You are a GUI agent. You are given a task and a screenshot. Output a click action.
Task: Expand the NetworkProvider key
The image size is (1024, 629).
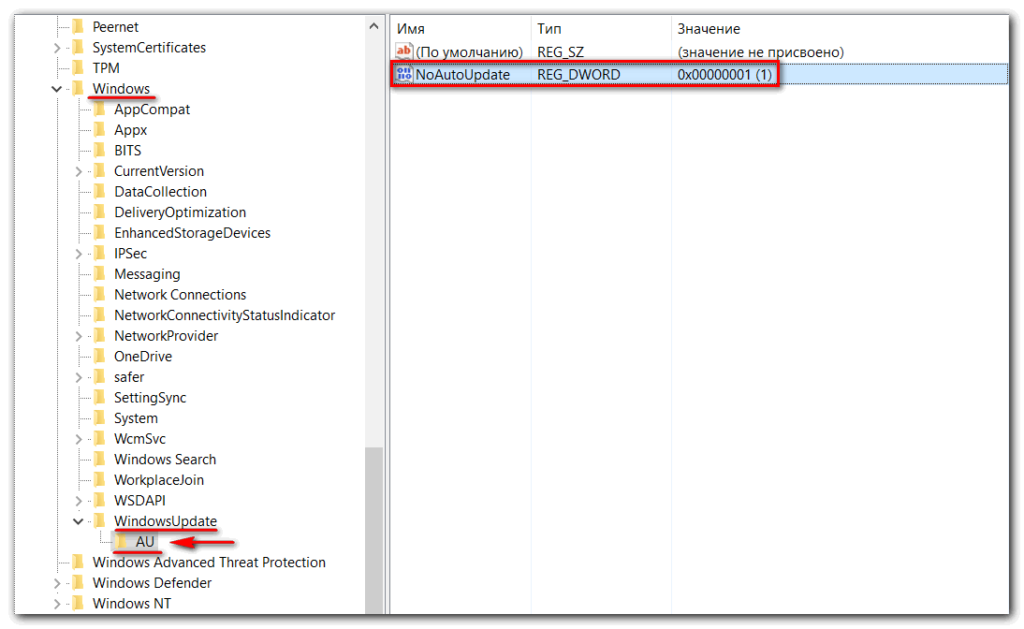(x=78, y=336)
